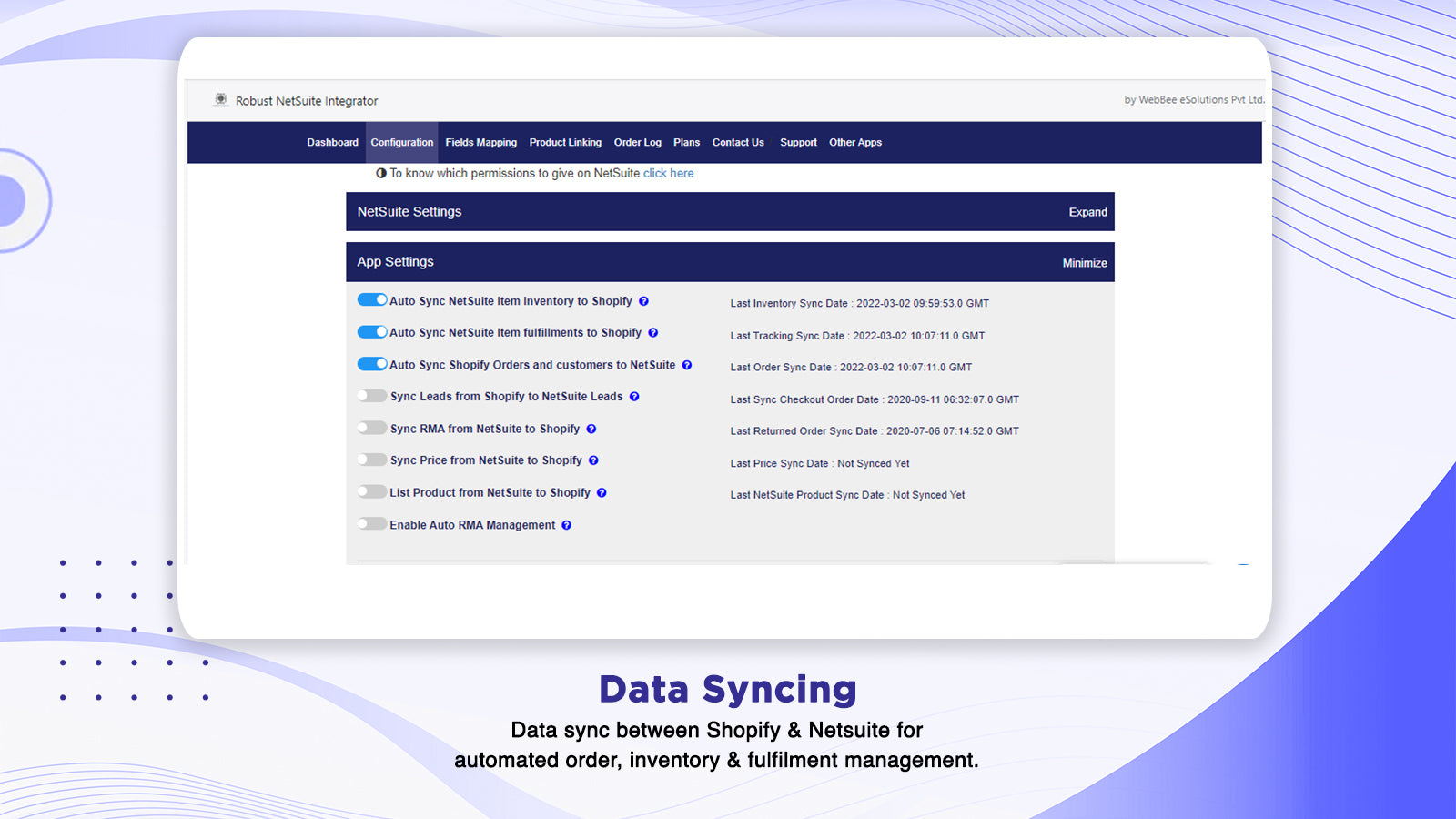Minimize the App Settings panel
The height and width of the screenshot is (819, 1456).
(1086, 262)
